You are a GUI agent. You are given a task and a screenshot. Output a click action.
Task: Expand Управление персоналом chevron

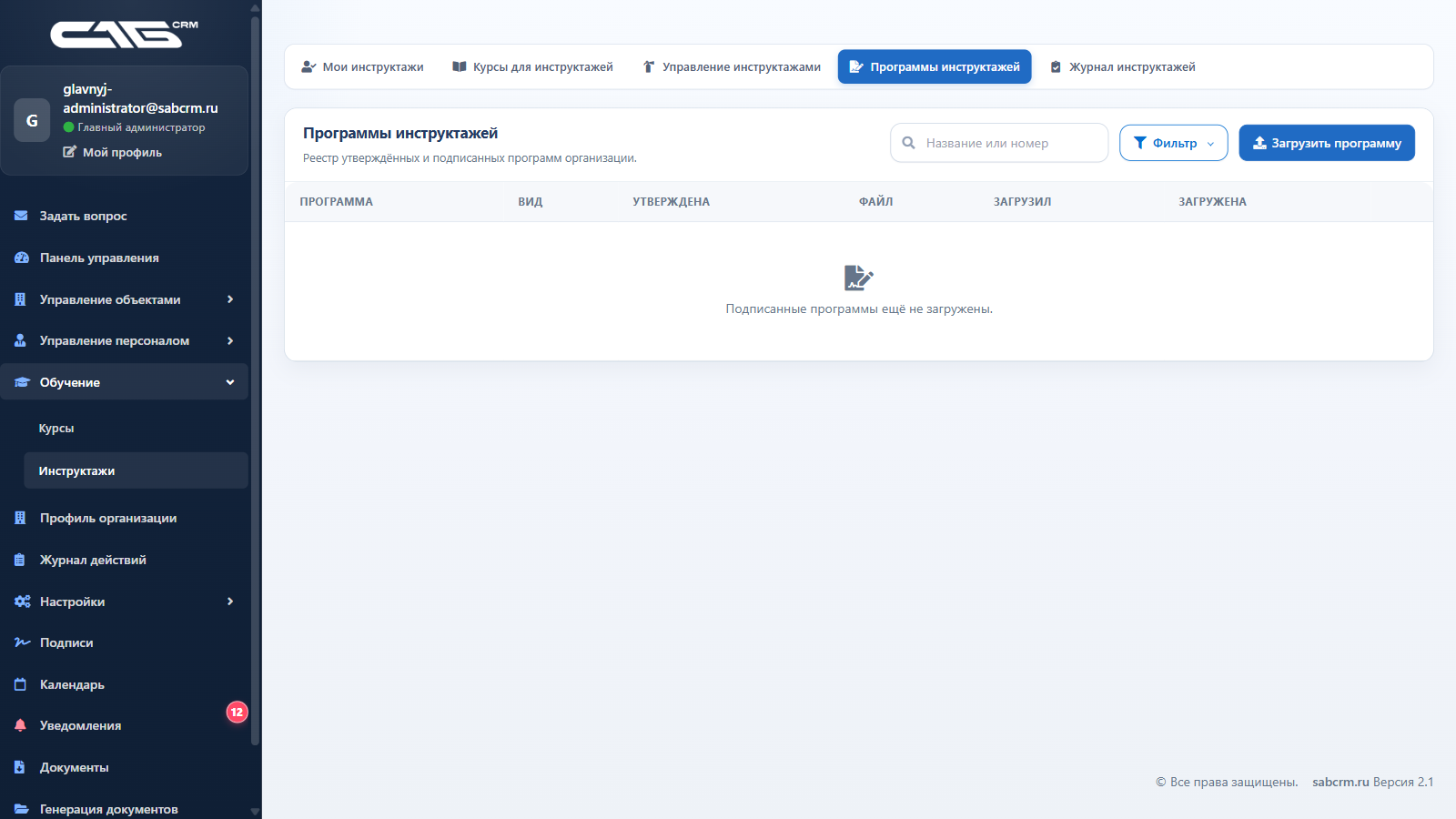[230, 340]
